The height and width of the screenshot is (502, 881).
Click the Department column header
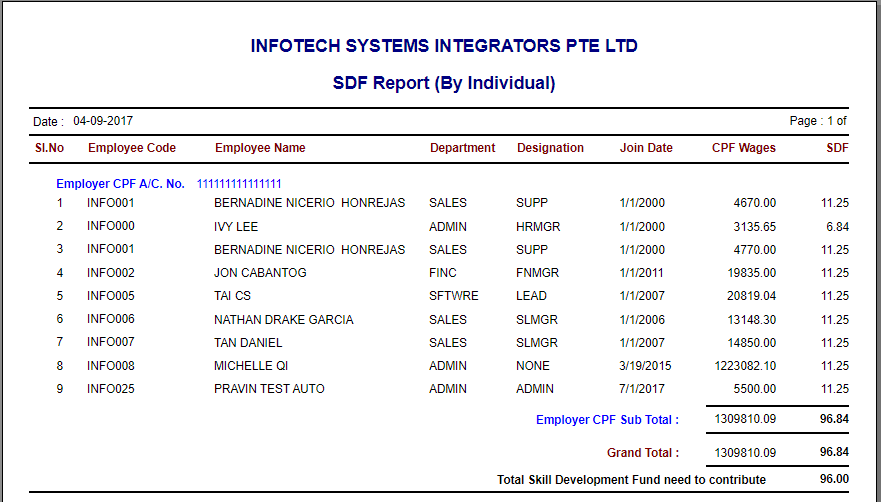(x=462, y=148)
